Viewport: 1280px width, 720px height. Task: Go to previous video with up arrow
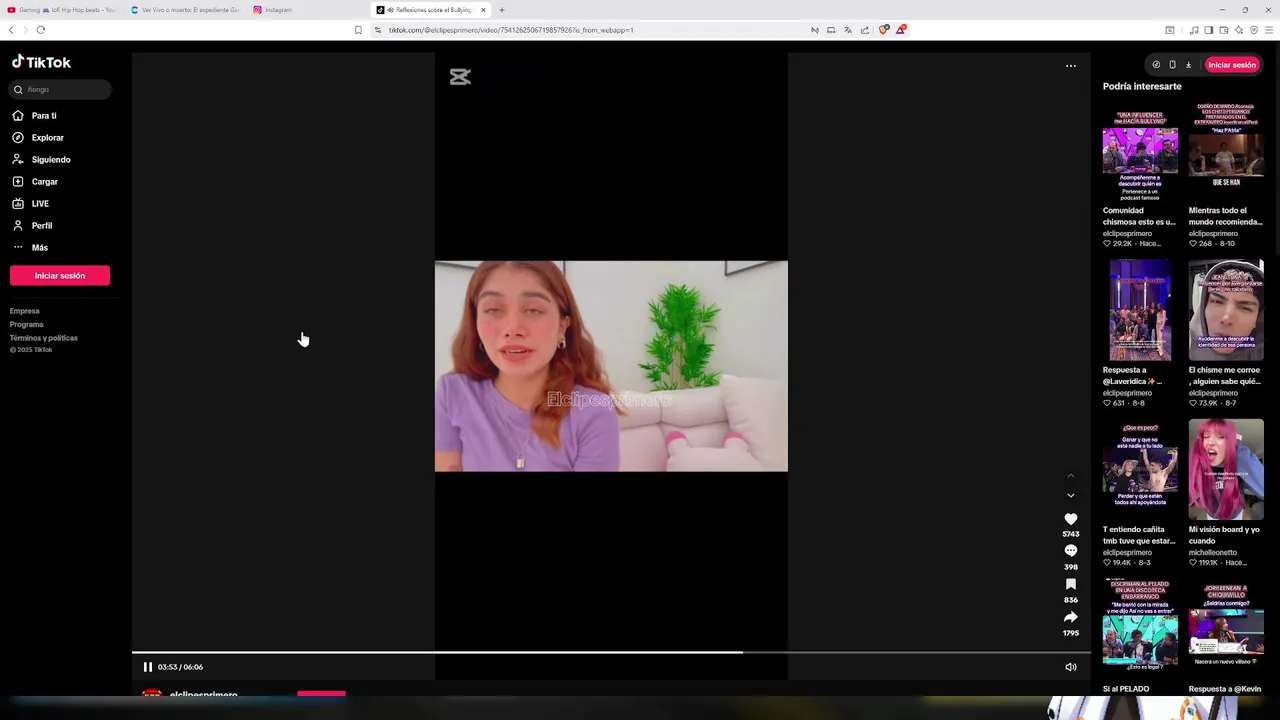[1071, 476]
